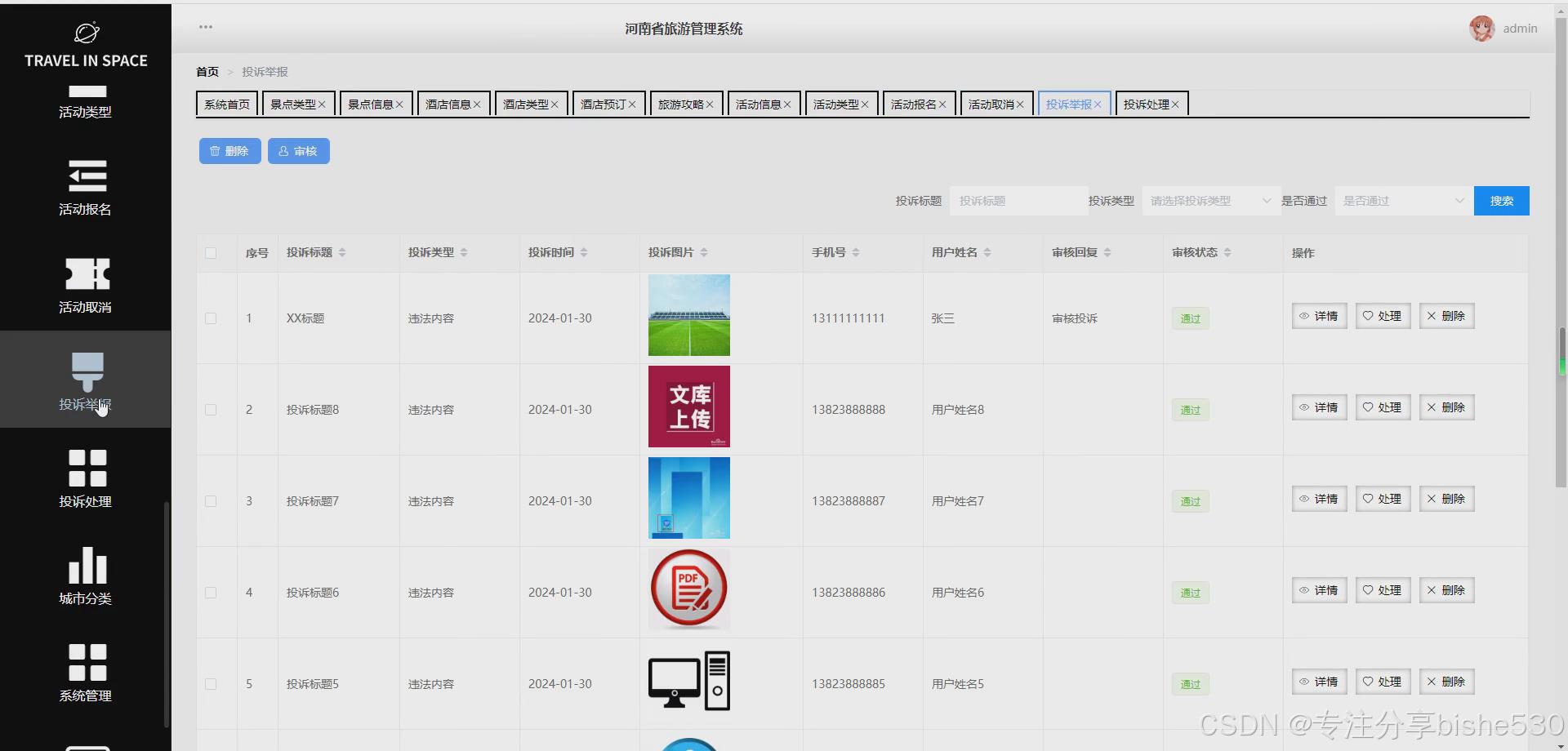Close the 活动取消 tab

(1020, 104)
